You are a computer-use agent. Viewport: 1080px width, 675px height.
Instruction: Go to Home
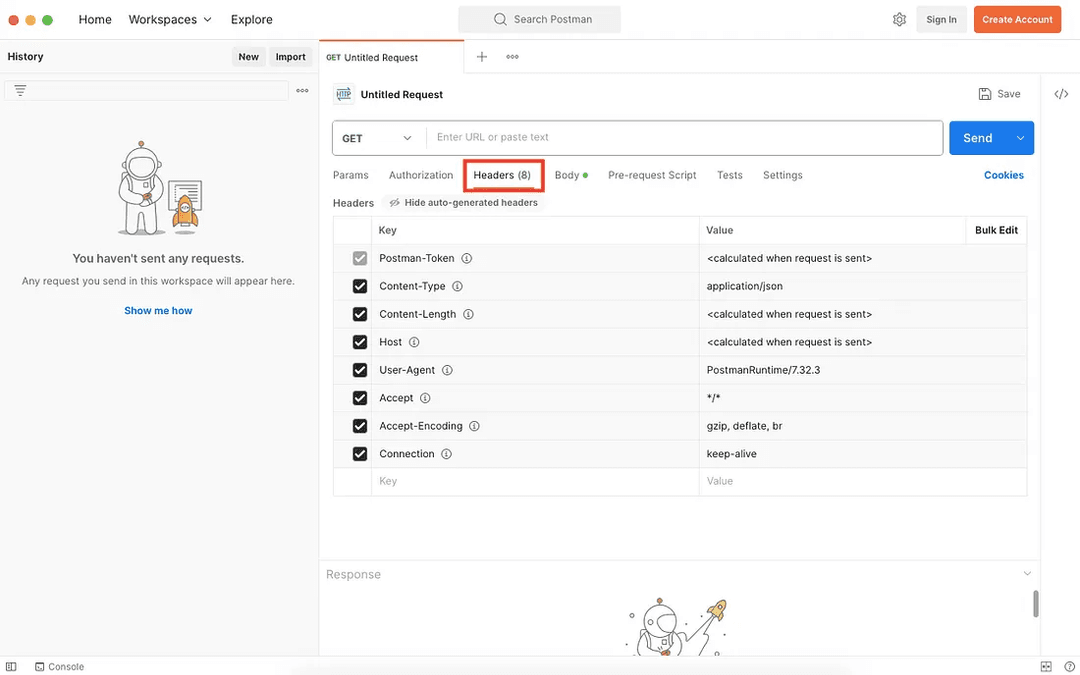pyautogui.click(x=95, y=19)
